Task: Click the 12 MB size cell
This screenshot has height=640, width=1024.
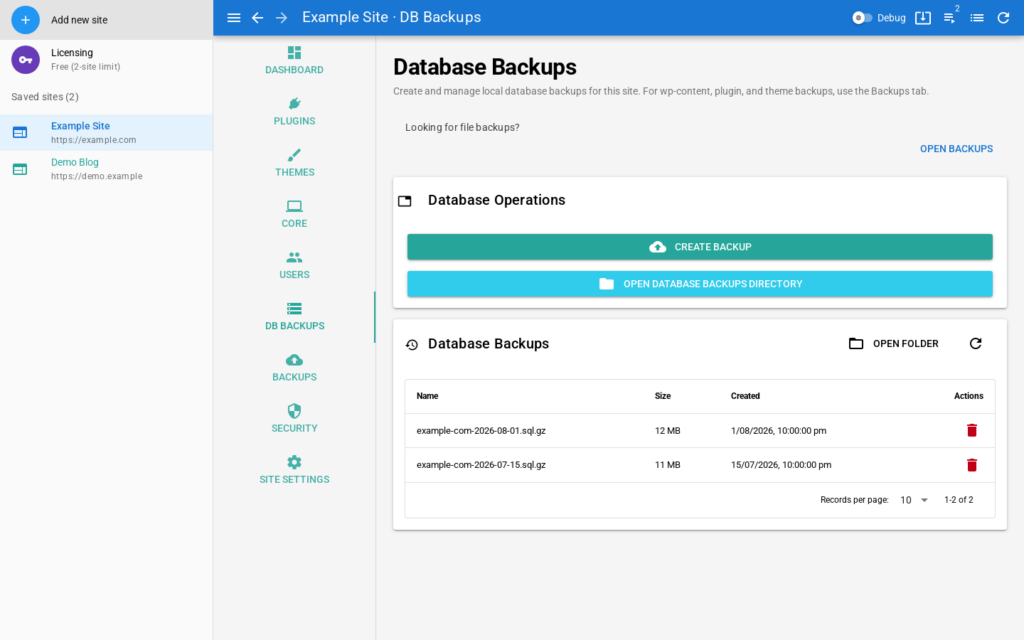Action: (667, 431)
